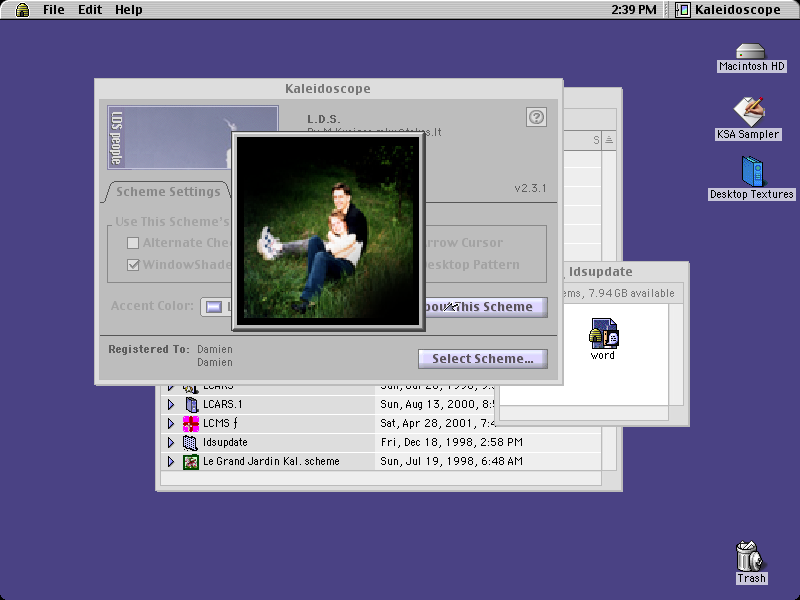Click the date Fri, Dec 18, 1998, 2:58 PM
This screenshot has width=800, height=600.
pyautogui.click(x=452, y=442)
